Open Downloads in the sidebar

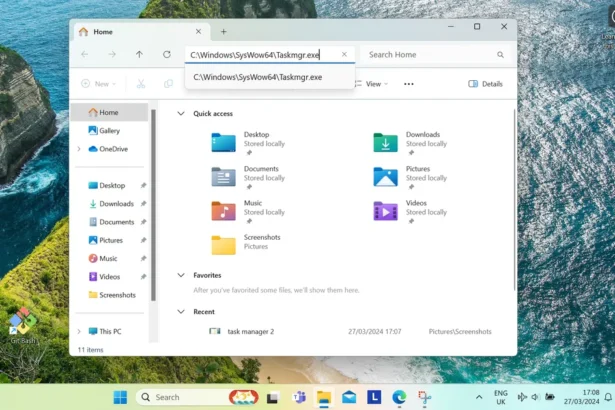pos(112,204)
